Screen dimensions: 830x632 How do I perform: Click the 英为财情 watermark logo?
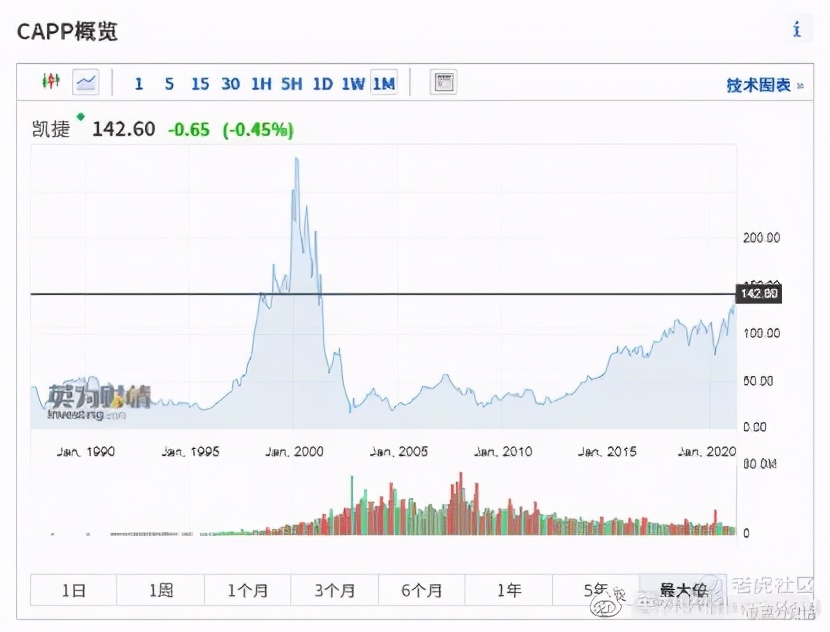pyautogui.click(x=100, y=399)
